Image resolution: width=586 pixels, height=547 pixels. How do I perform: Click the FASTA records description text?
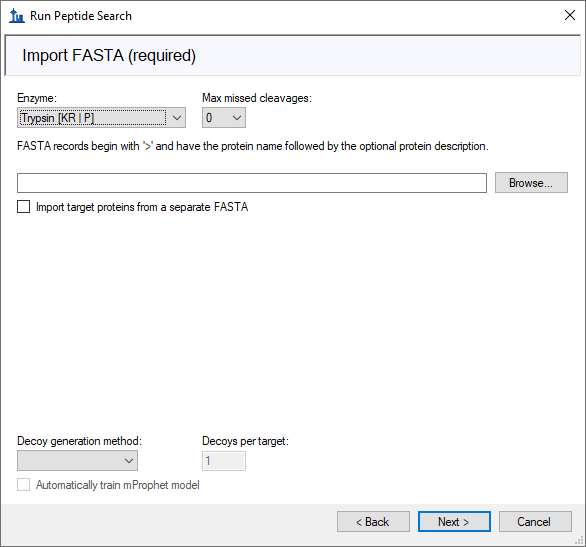(253, 146)
